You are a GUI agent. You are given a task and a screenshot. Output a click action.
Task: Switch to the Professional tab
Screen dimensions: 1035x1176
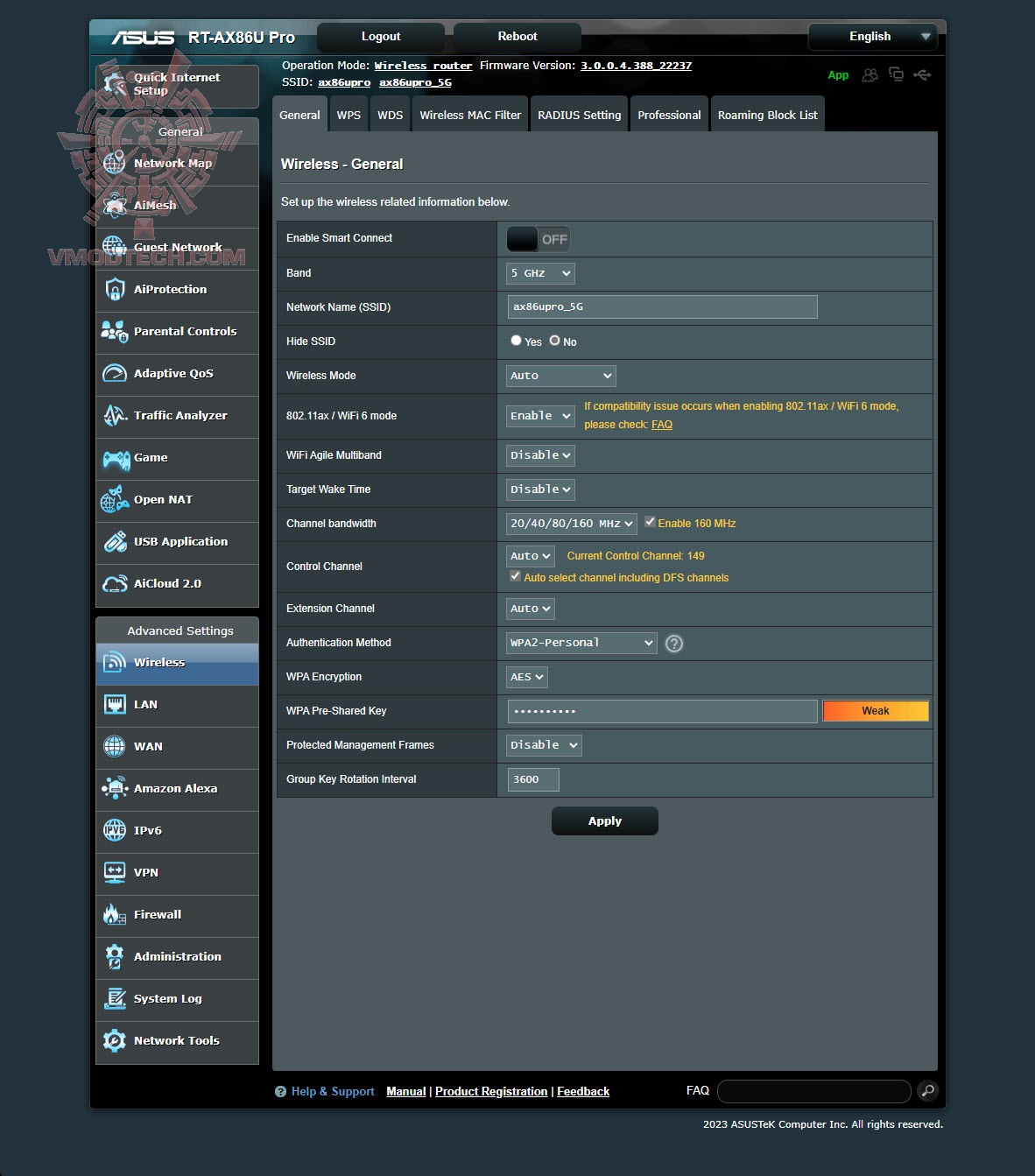click(669, 115)
